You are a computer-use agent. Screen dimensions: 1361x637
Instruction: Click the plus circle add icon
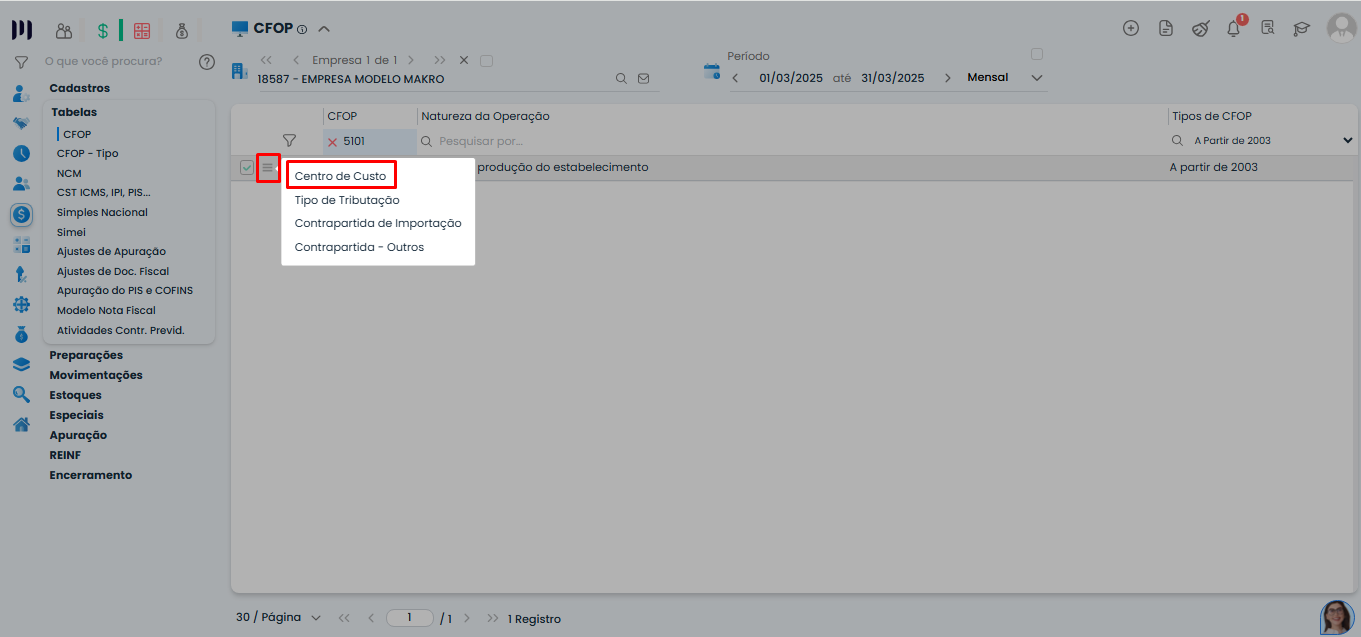point(1131,28)
